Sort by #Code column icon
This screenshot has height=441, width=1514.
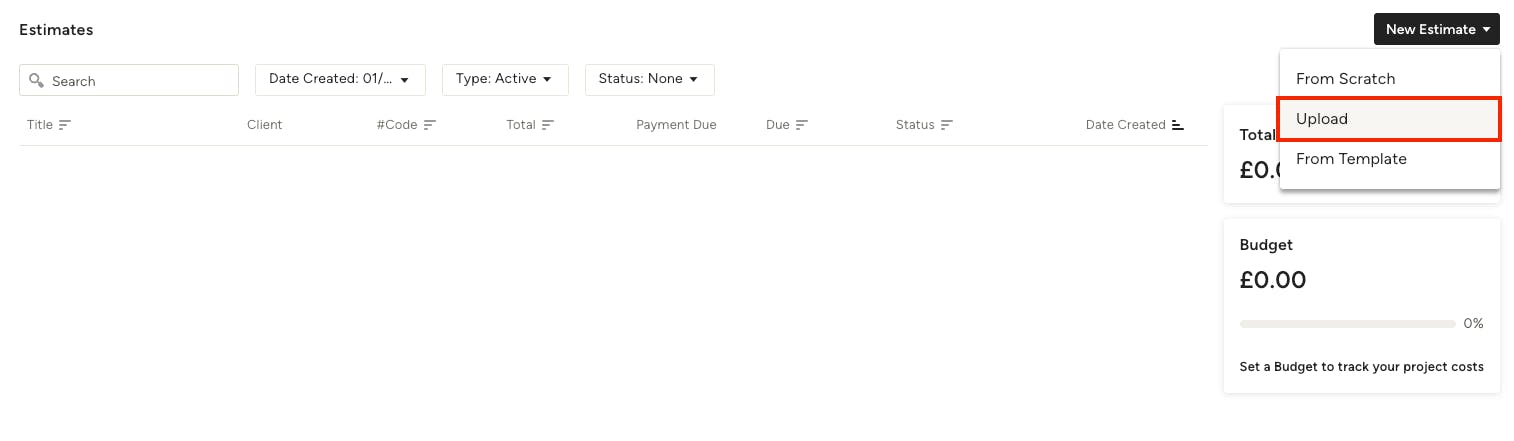(x=430, y=125)
